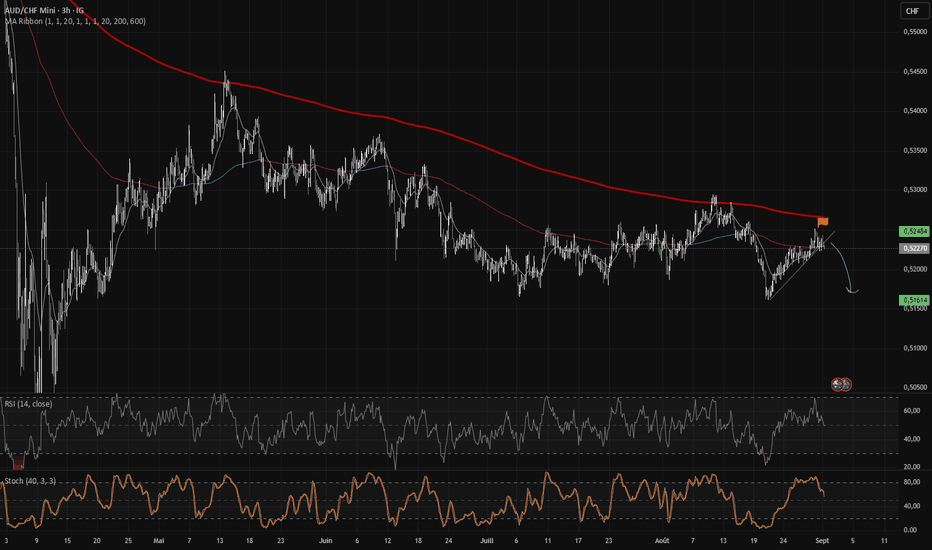
Task: Click the Sept label on time axis
Action: click(x=822, y=540)
